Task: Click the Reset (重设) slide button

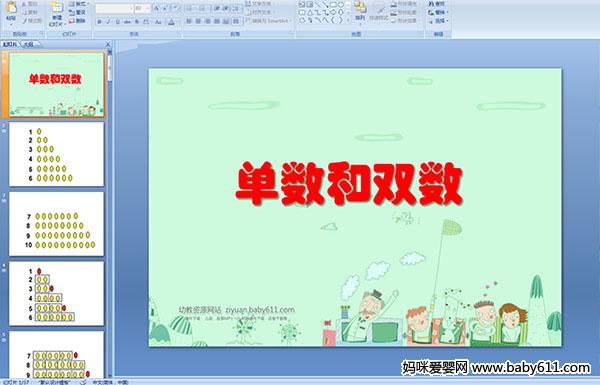Action: click(78, 13)
